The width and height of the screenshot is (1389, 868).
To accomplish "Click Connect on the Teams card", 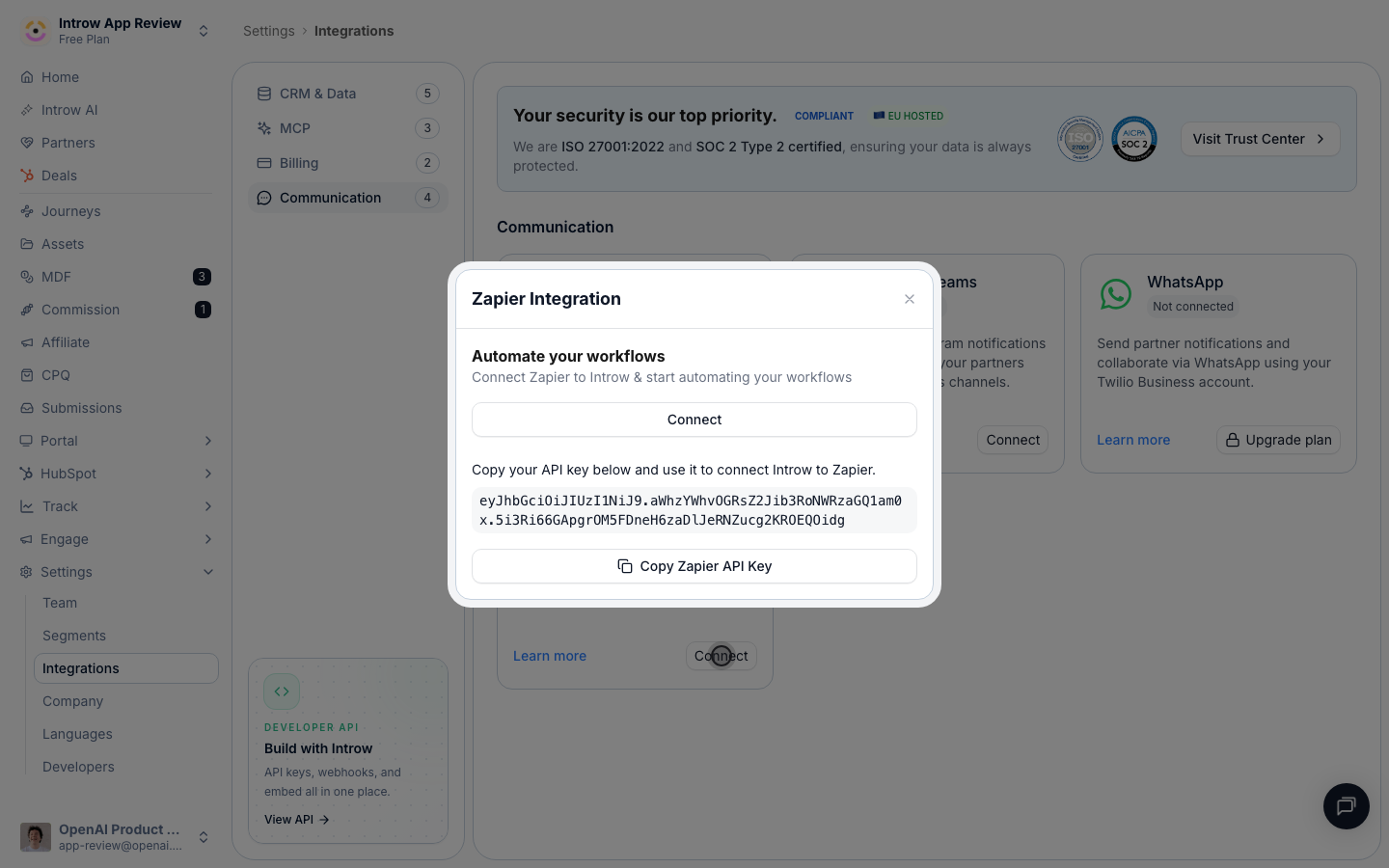I will click(1013, 440).
